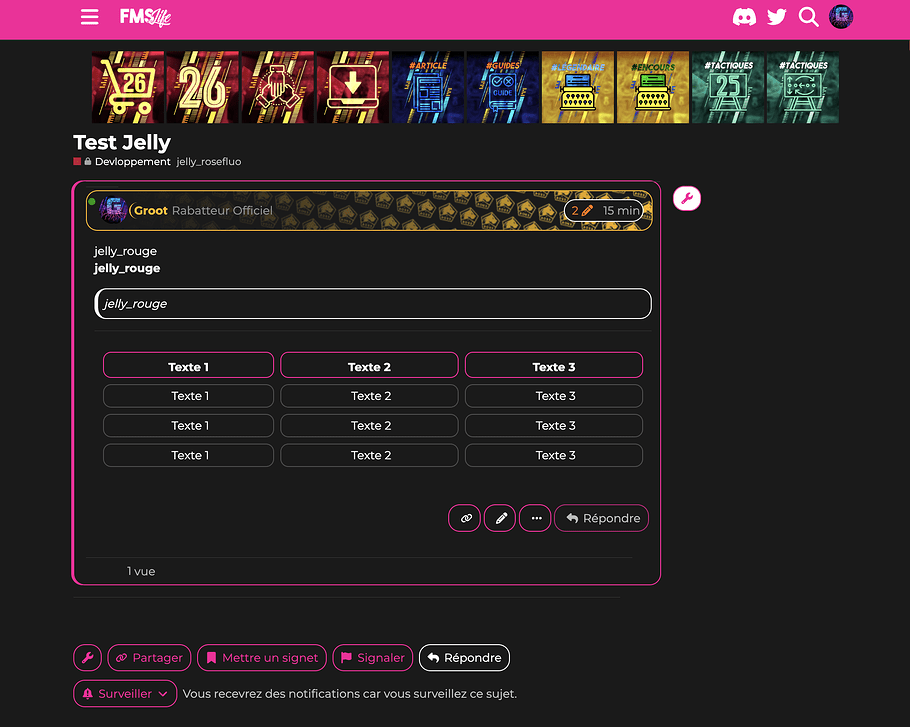Click the shopping cart 26 banner tile
Image resolution: width=910 pixels, height=727 pixels.
coord(128,88)
